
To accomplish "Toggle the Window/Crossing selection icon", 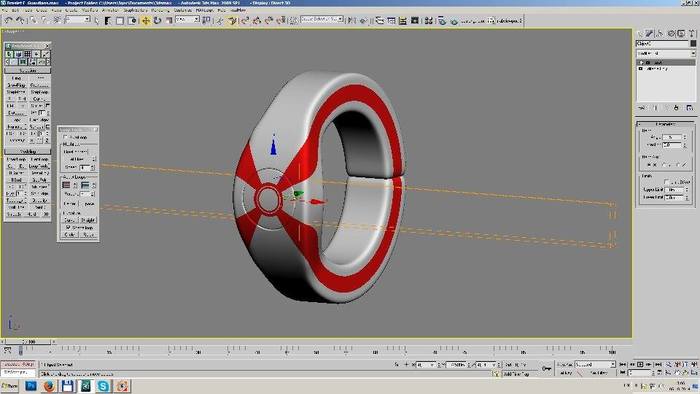I will 132,21.
